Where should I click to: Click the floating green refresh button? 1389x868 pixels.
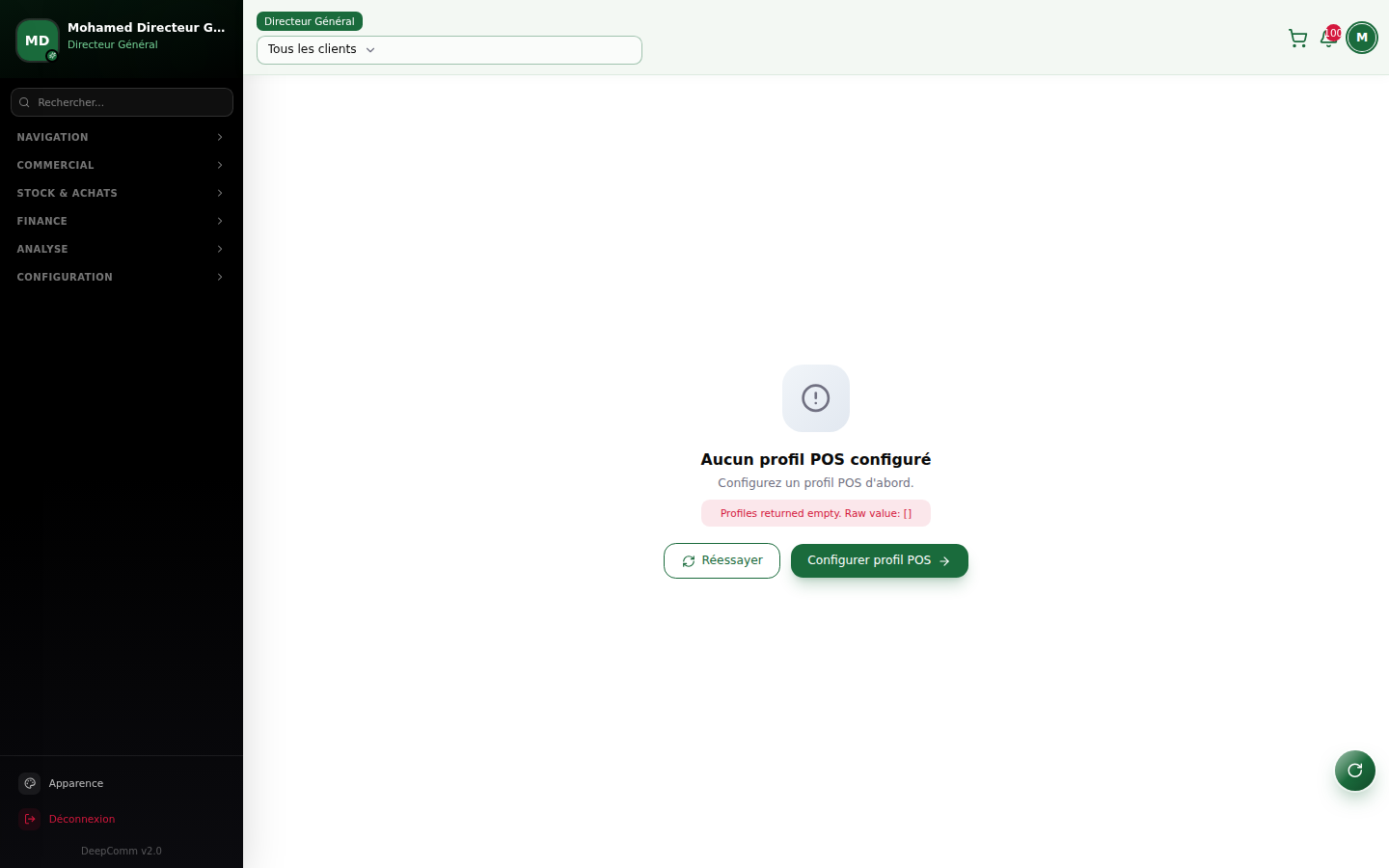[x=1355, y=771]
